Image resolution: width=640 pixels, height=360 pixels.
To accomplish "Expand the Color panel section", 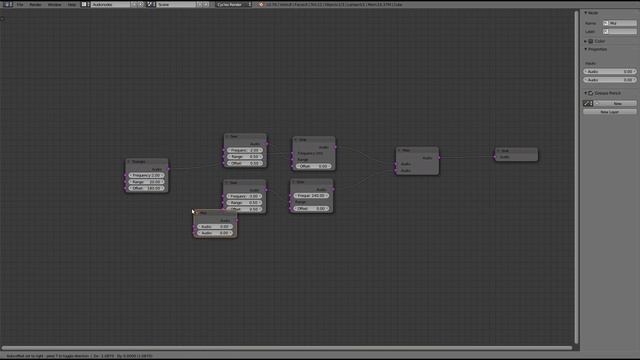I will pyautogui.click(x=585, y=41).
